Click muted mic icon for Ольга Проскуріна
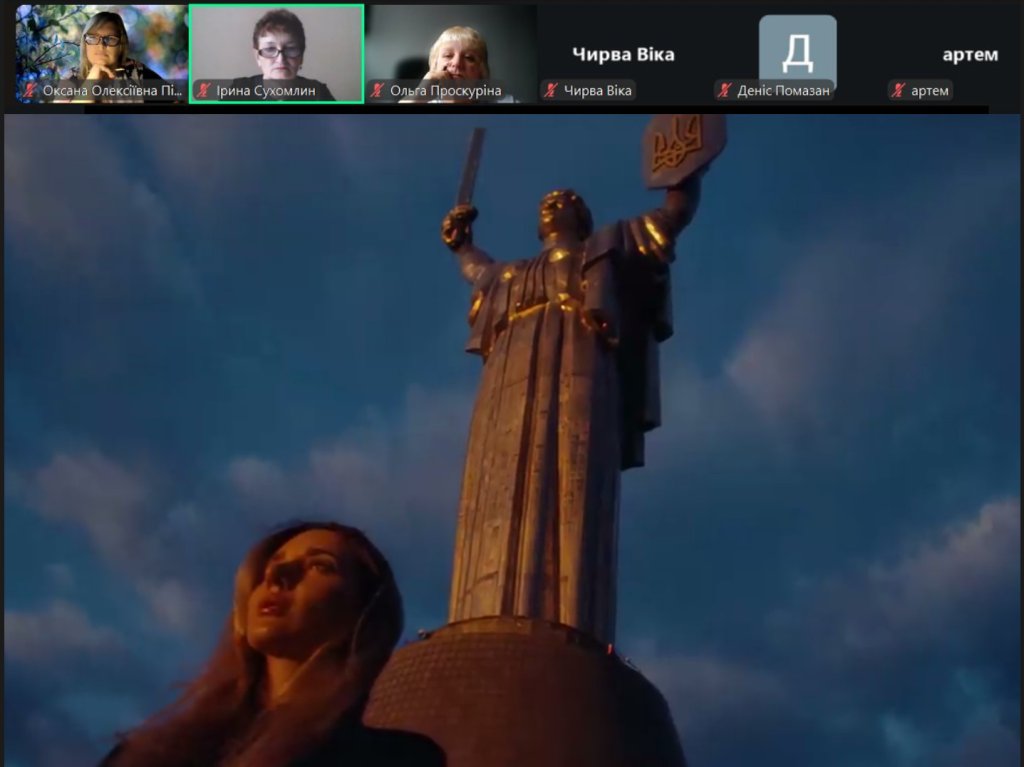 tap(377, 91)
